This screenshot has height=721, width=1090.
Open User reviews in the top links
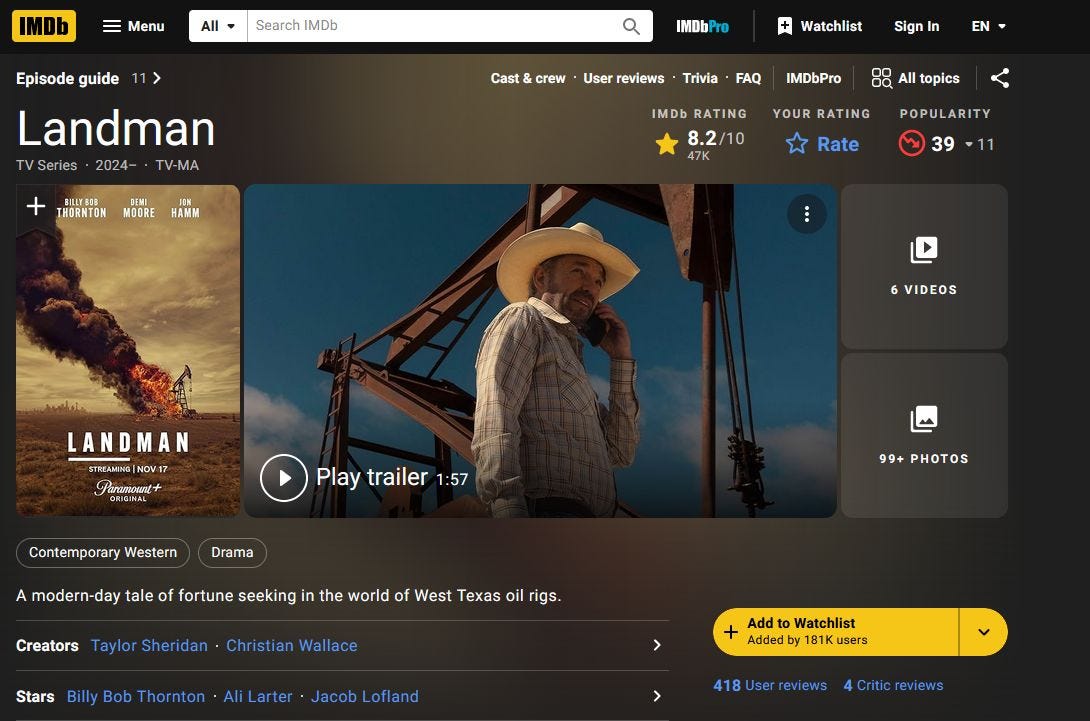click(x=624, y=79)
